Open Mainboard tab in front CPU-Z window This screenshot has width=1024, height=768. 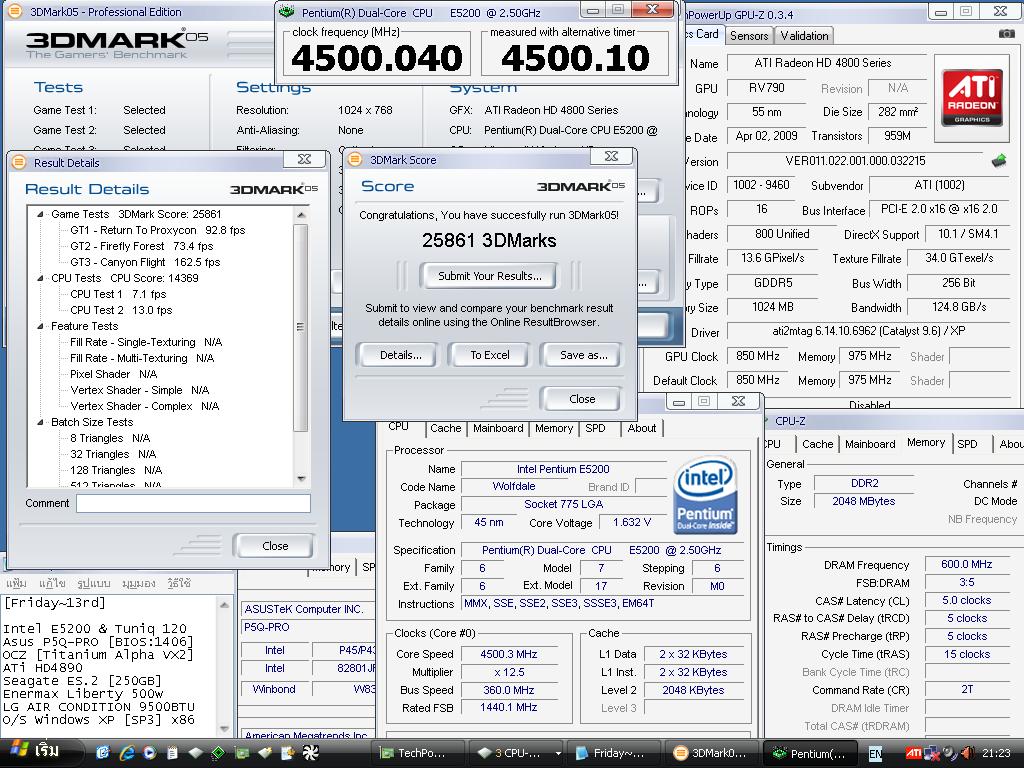498,428
